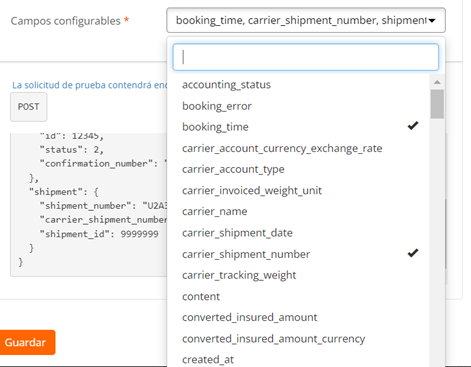Select the carrier_account_type option
The height and width of the screenshot is (367, 471).
tap(299, 169)
